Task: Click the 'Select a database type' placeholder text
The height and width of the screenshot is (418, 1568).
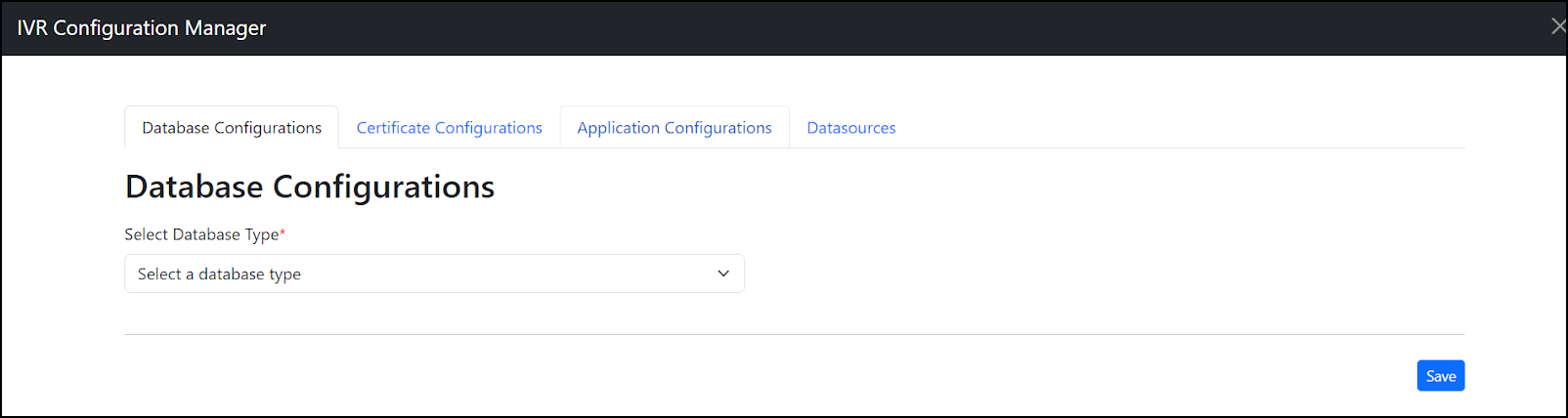Action: [219, 274]
